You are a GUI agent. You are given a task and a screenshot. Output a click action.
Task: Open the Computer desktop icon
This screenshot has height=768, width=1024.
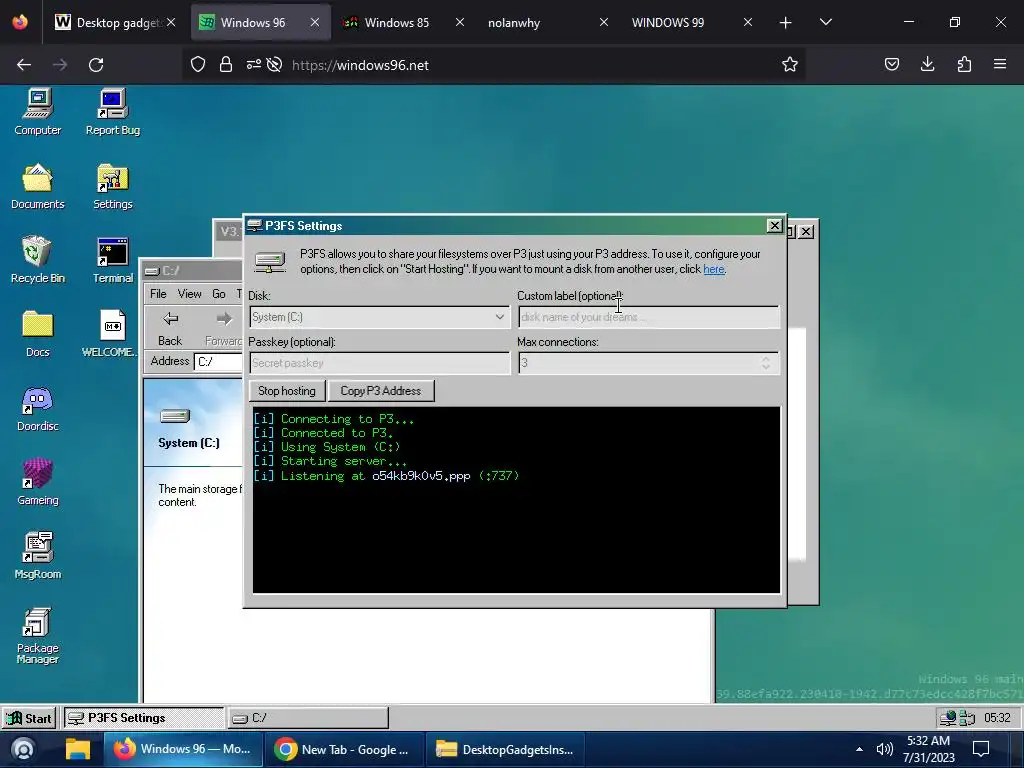38,112
